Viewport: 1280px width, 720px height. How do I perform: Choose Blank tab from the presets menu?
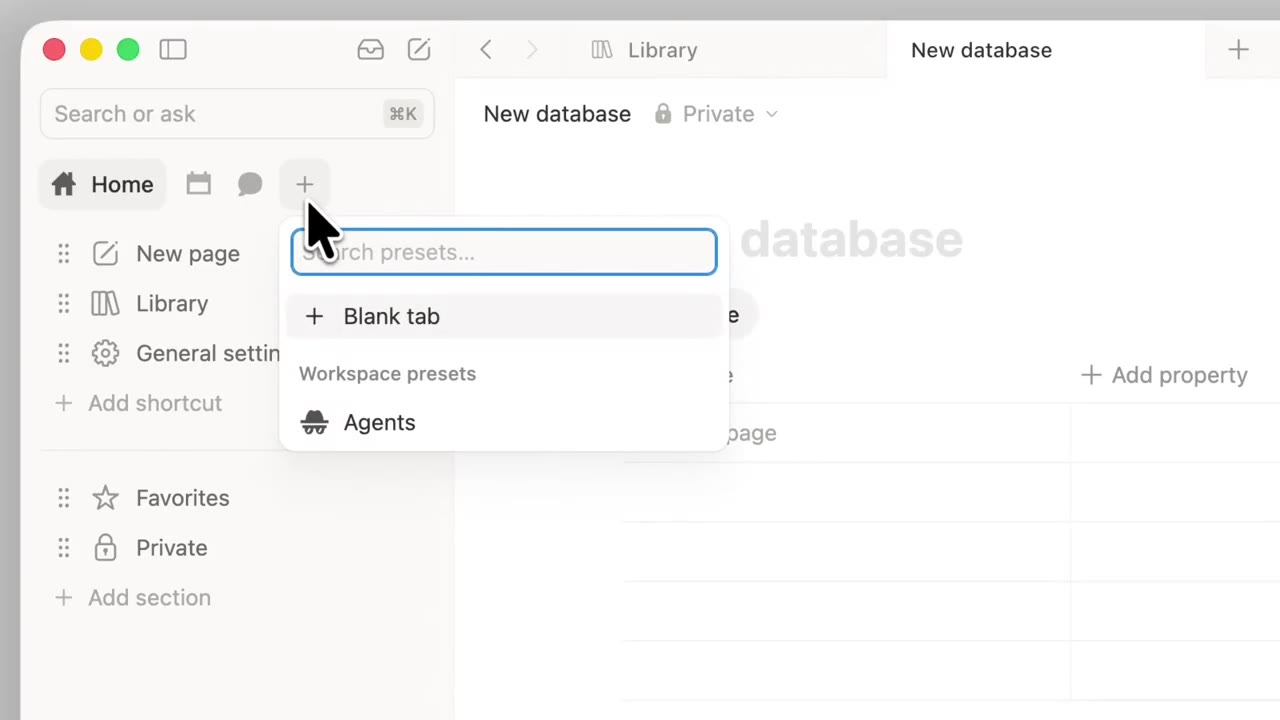coord(504,316)
